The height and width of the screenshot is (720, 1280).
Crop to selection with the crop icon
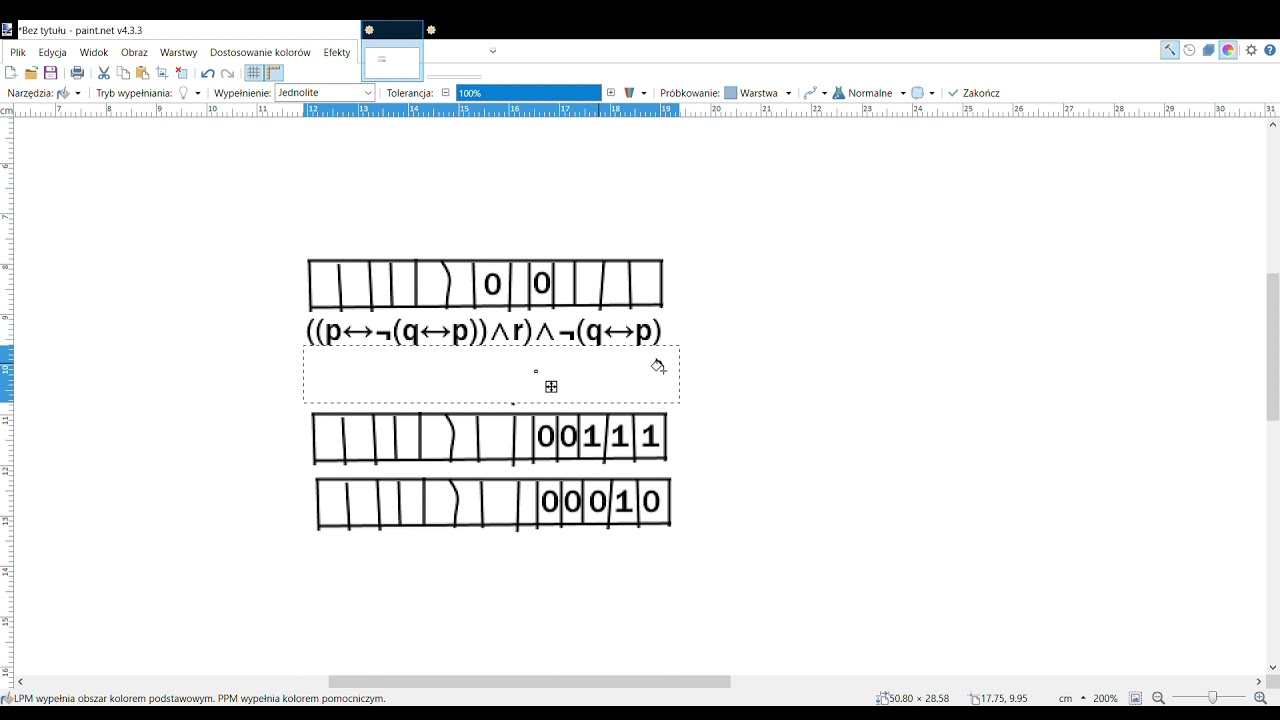tap(162, 73)
